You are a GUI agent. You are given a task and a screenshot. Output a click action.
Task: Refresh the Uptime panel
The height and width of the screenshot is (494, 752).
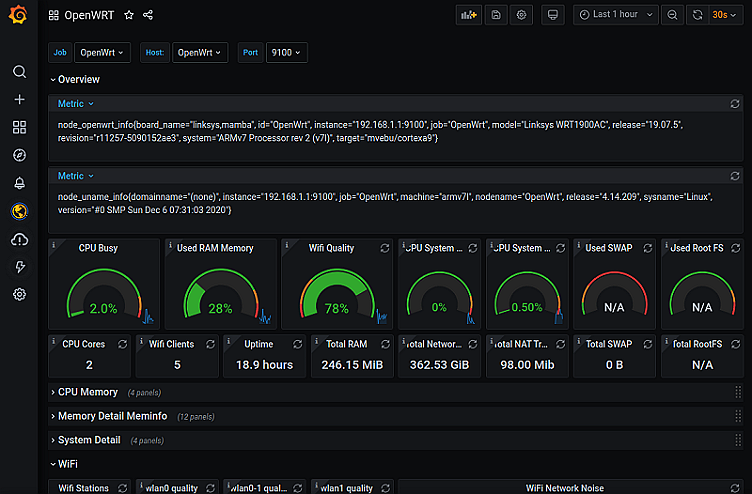(x=297, y=344)
